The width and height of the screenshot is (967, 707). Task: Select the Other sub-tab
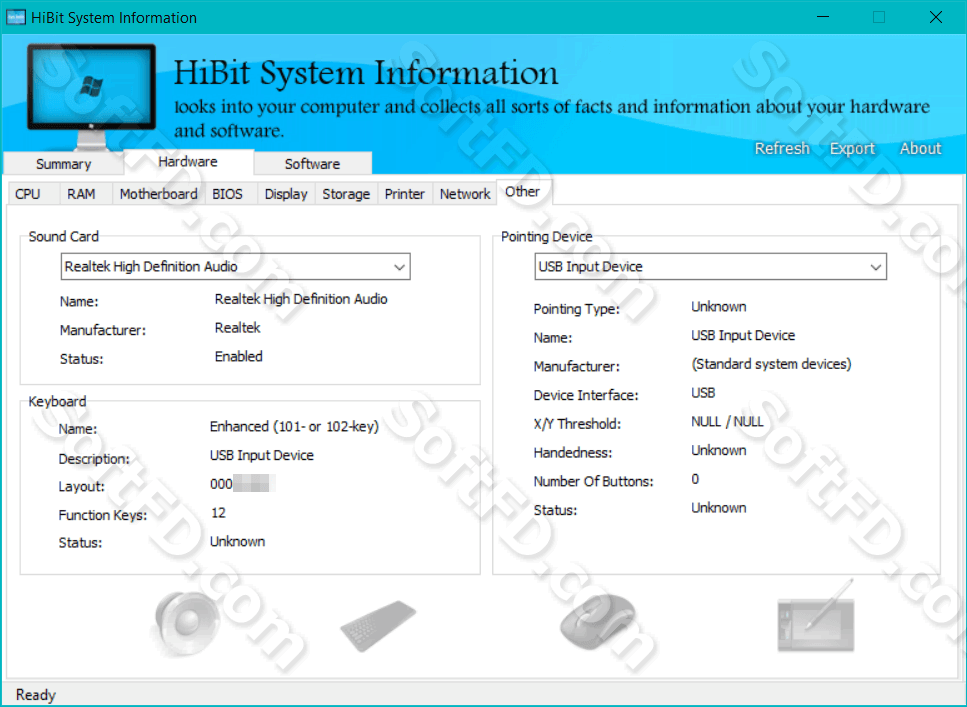(522, 192)
